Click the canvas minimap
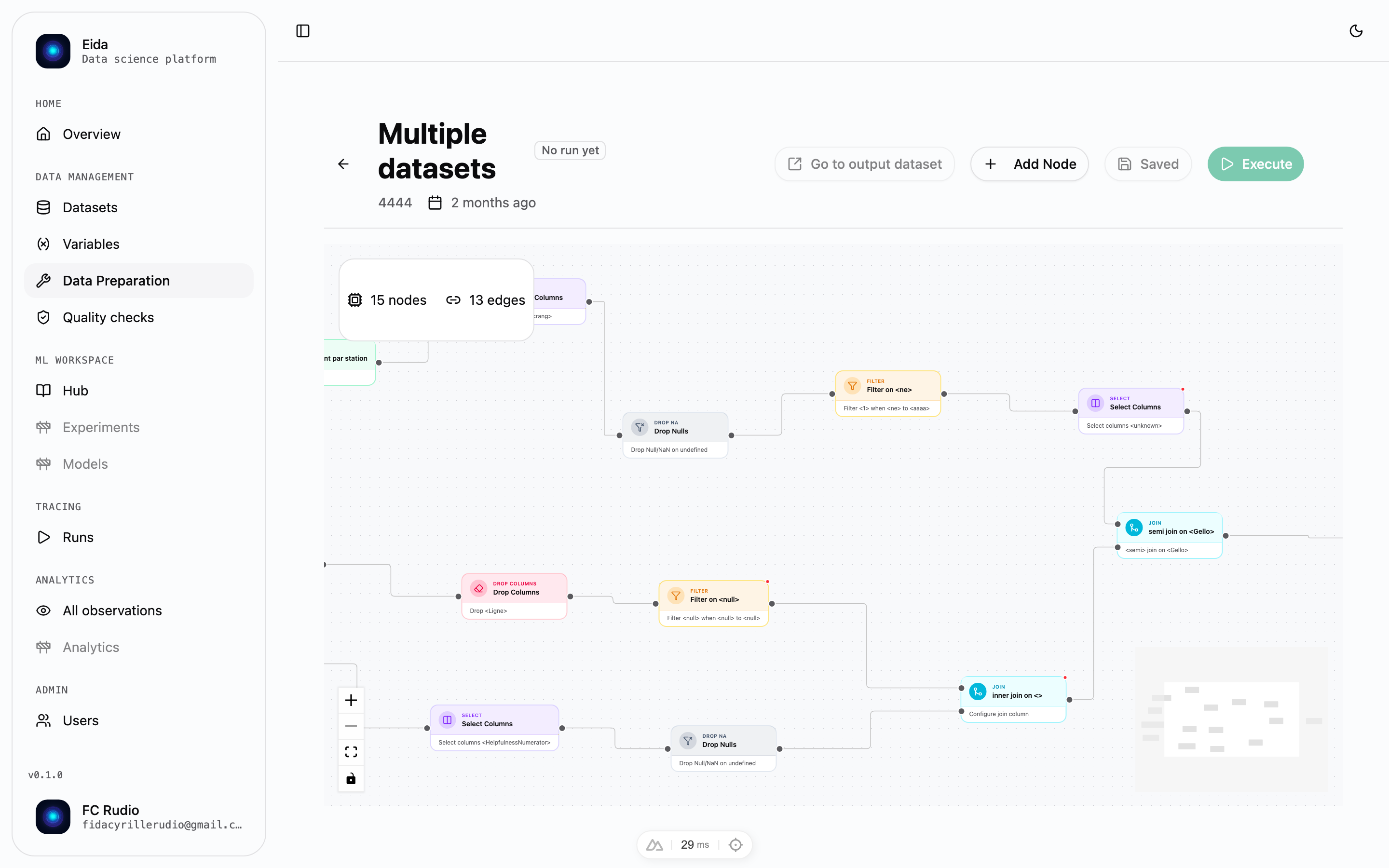The height and width of the screenshot is (868, 1389). click(1232, 720)
